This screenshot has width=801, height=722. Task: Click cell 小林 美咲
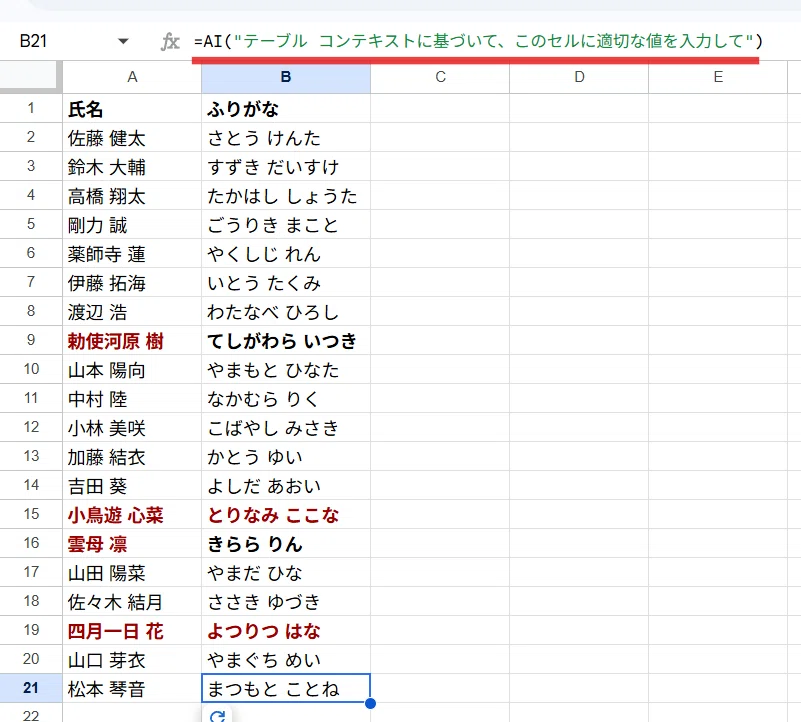[x=132, y=427]
